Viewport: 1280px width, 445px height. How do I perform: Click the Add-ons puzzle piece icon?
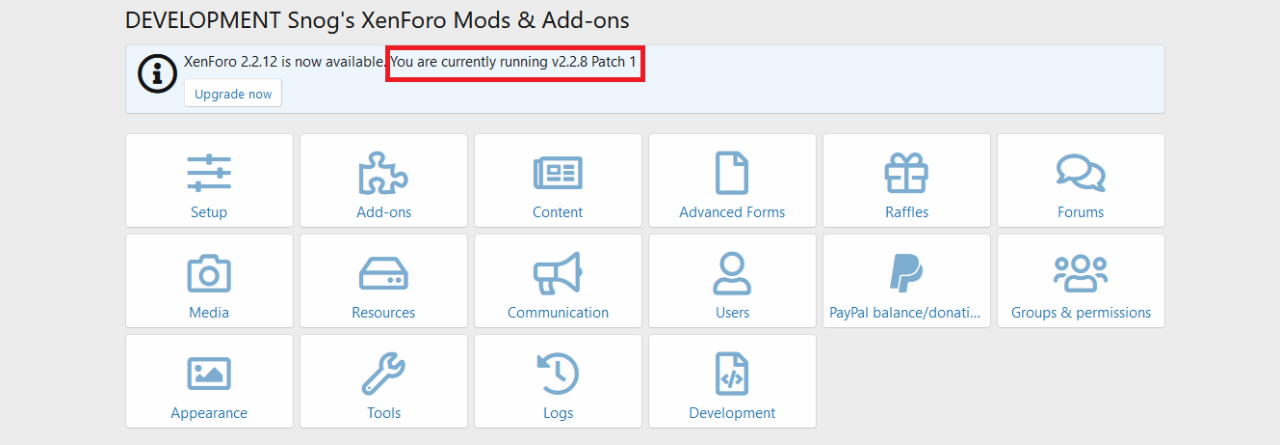point(383,173)
